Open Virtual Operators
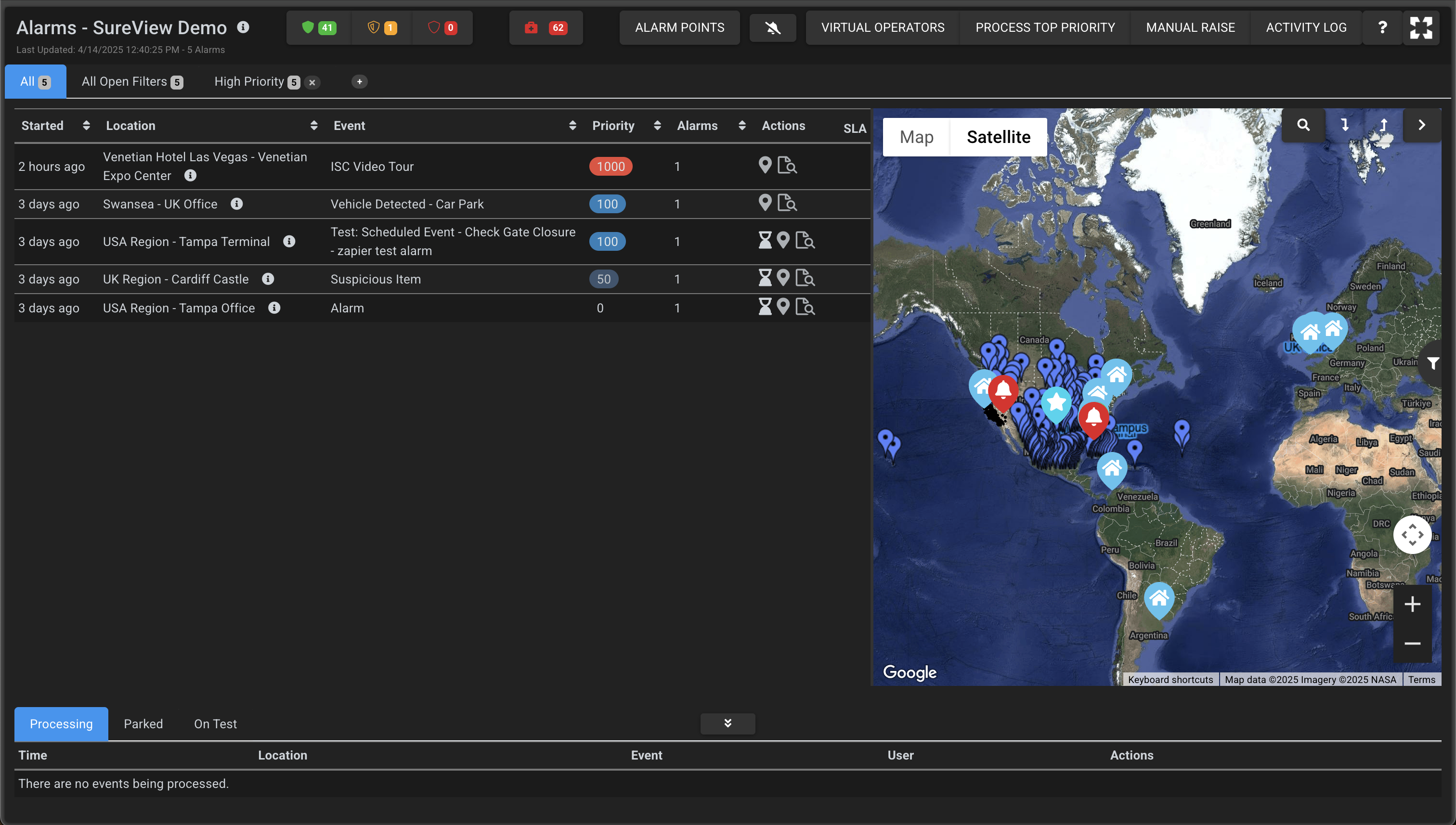Viewport: 1456px width, 825px height. click(x=883, y=27)
